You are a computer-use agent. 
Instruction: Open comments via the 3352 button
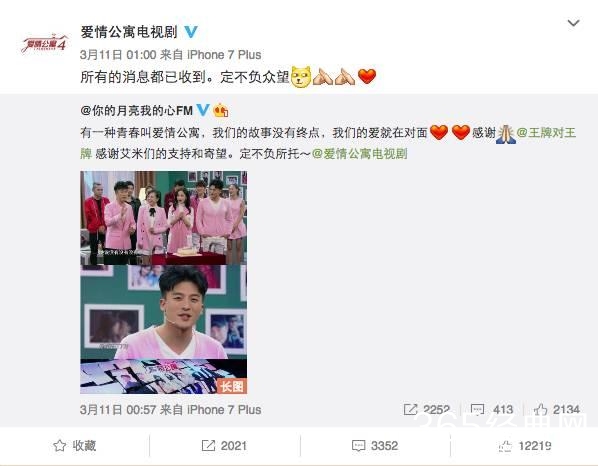[375, 446]
